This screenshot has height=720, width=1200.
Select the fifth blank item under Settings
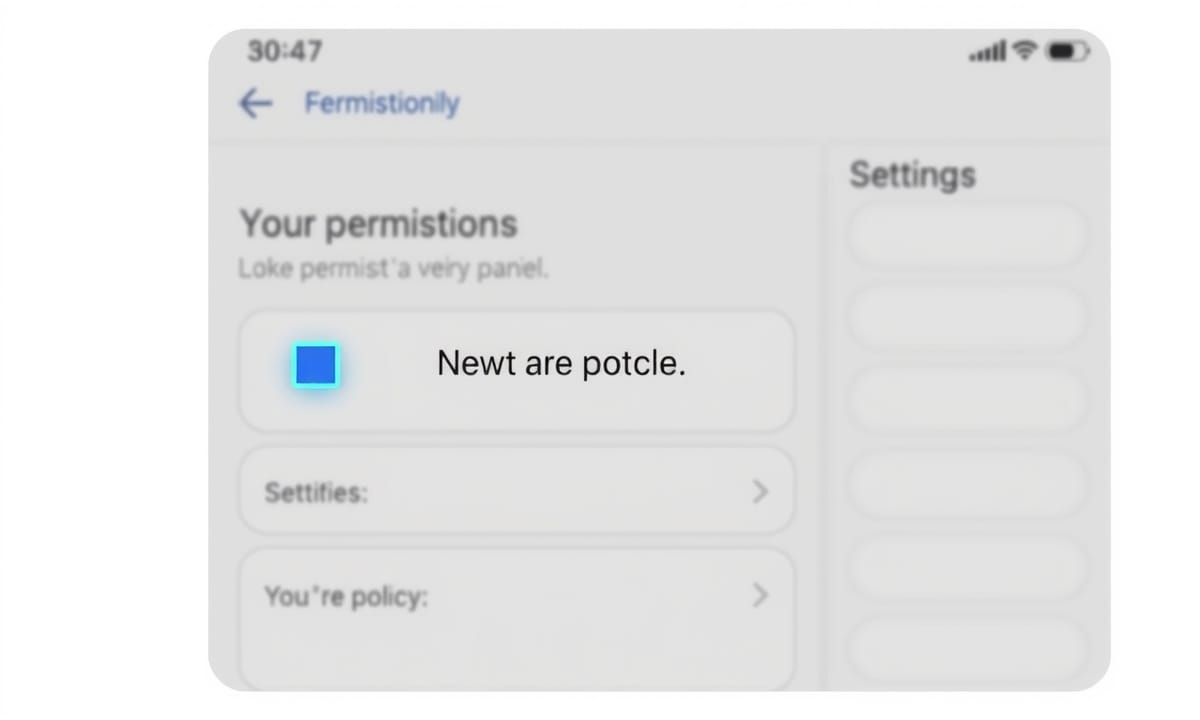pos(966,566)
